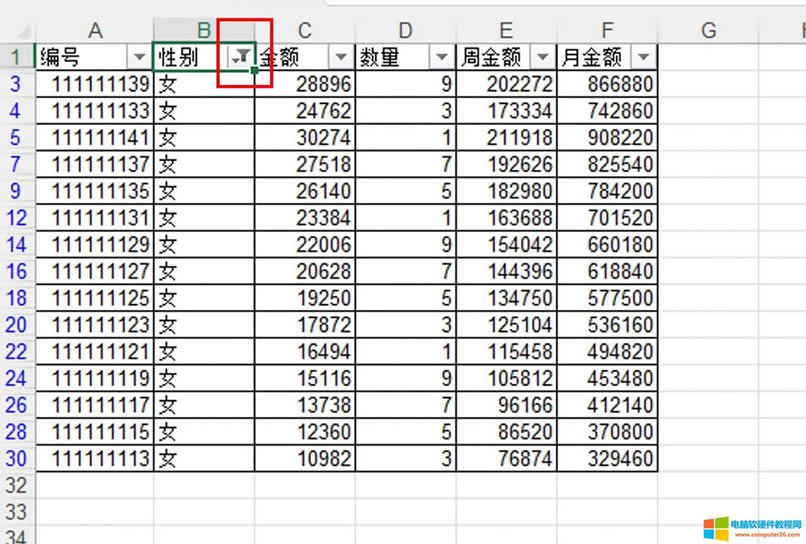Select the 577500 monthly amount cell
This screenshot has height=544, width=806.
pyautogui.click(x=607, y=298)
